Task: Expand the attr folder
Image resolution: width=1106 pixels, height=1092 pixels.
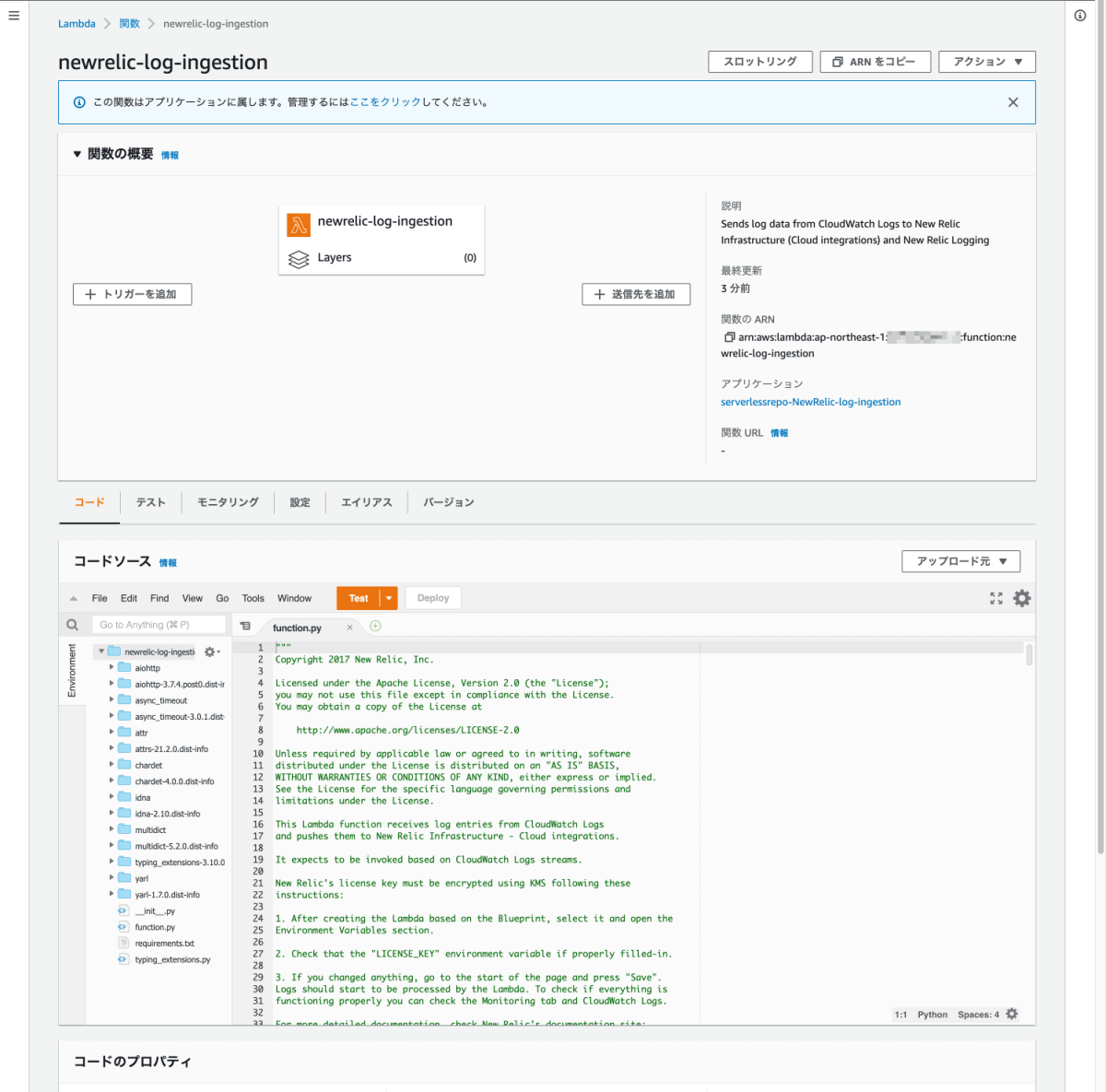Action: click(112, 733)
